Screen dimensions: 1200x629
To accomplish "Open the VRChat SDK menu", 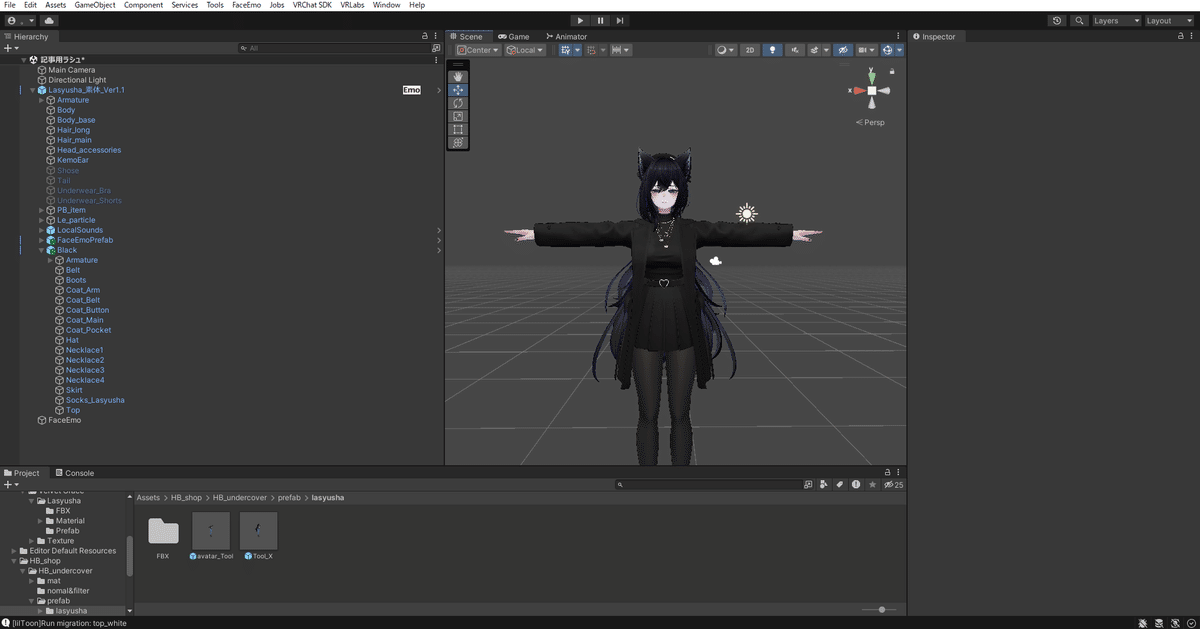I will pos(312,5).
